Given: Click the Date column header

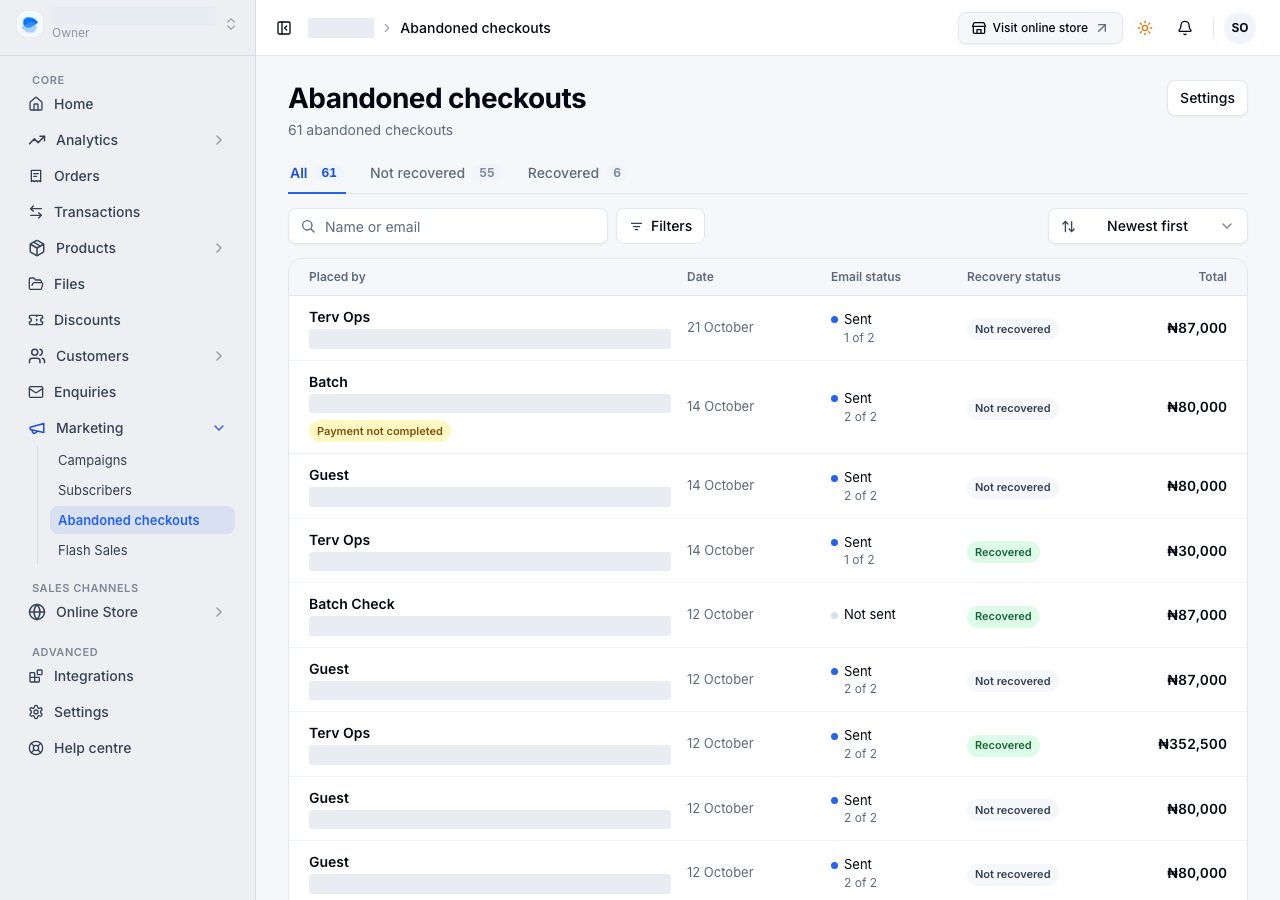Looking at the screenshot, I should pos(700,277).
